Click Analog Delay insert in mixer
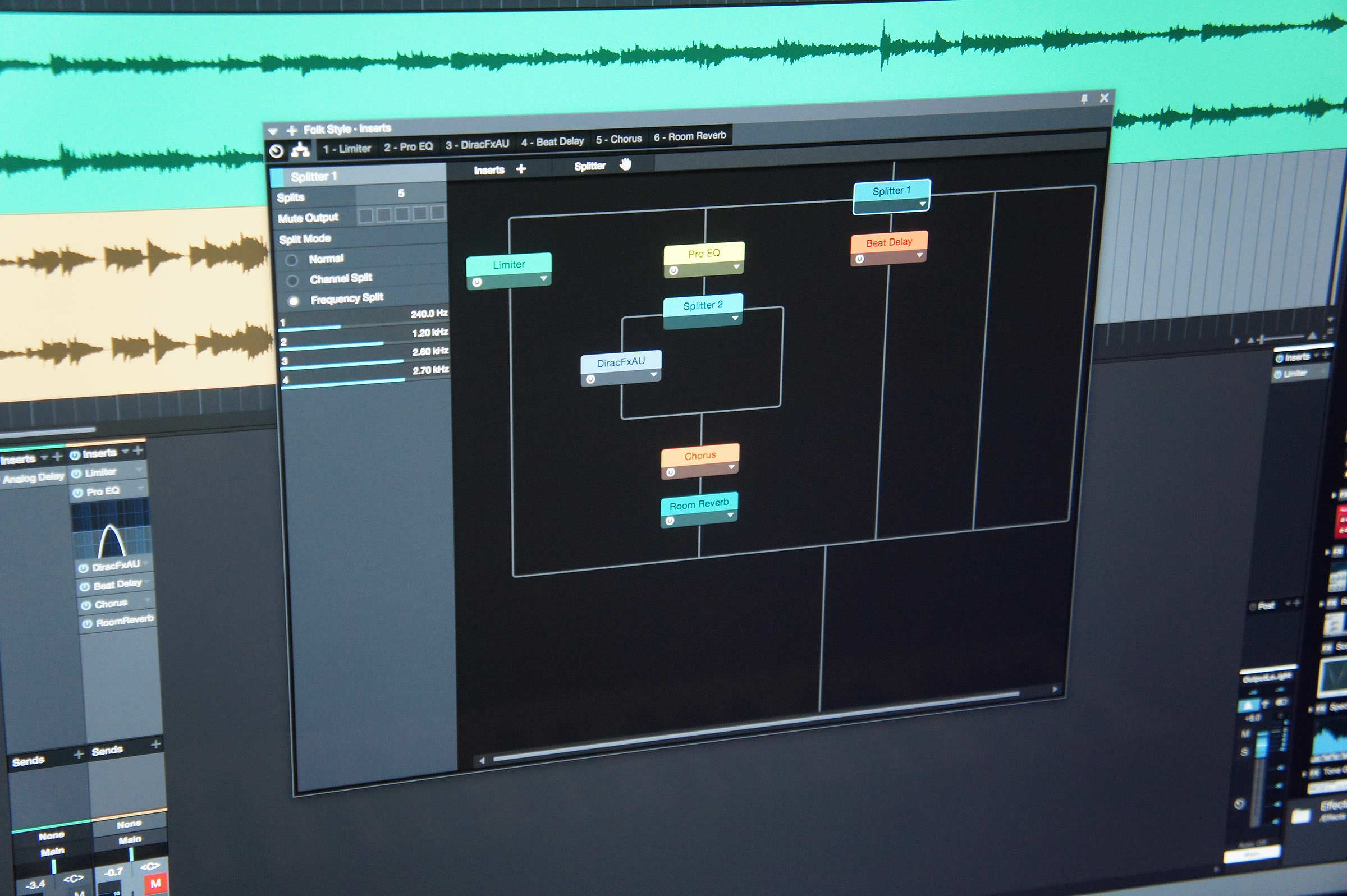Image resolution: width=1347 pixels, height=896 pixels. [33, 478]
